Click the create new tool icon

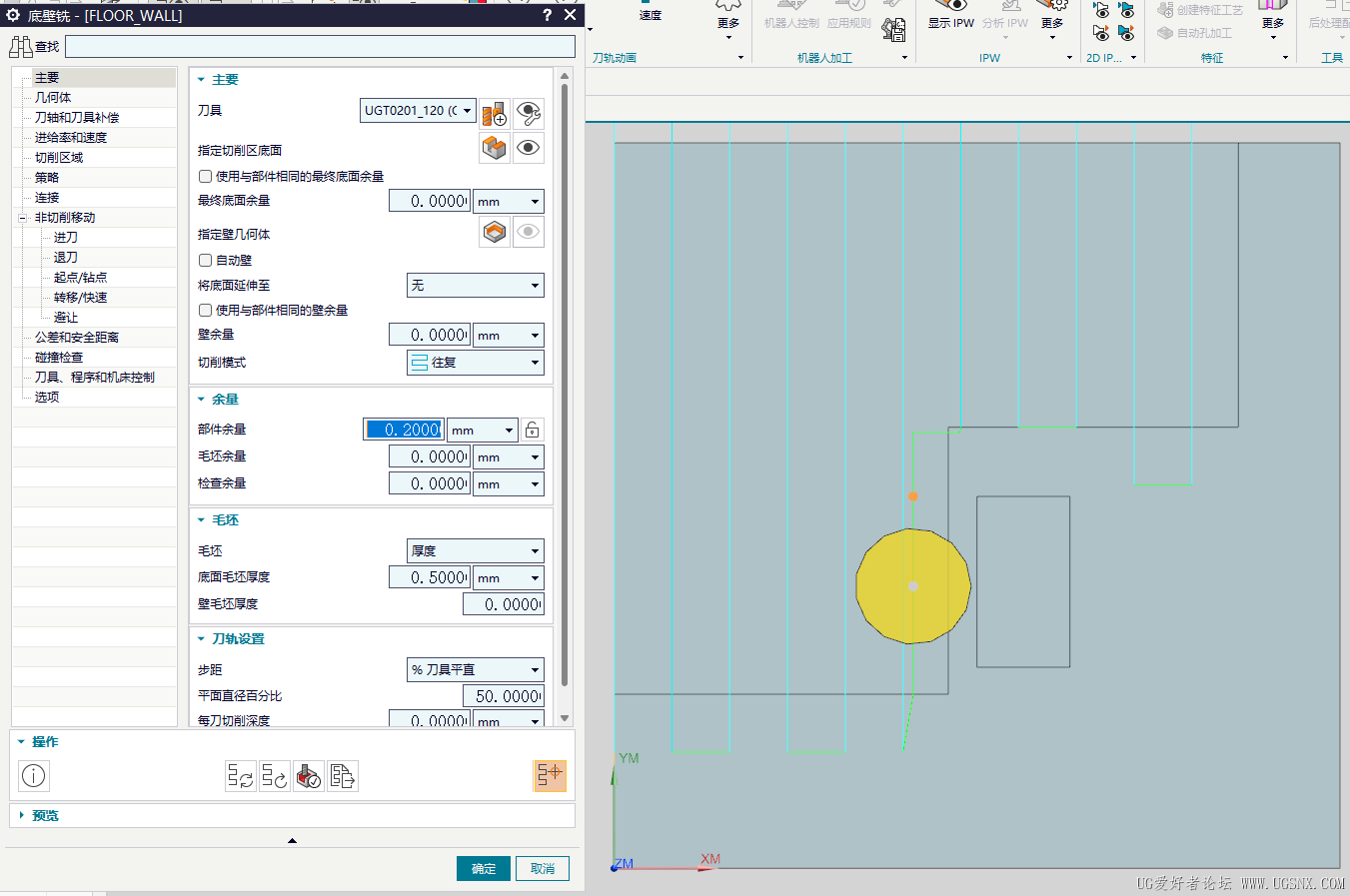[495, 113]
